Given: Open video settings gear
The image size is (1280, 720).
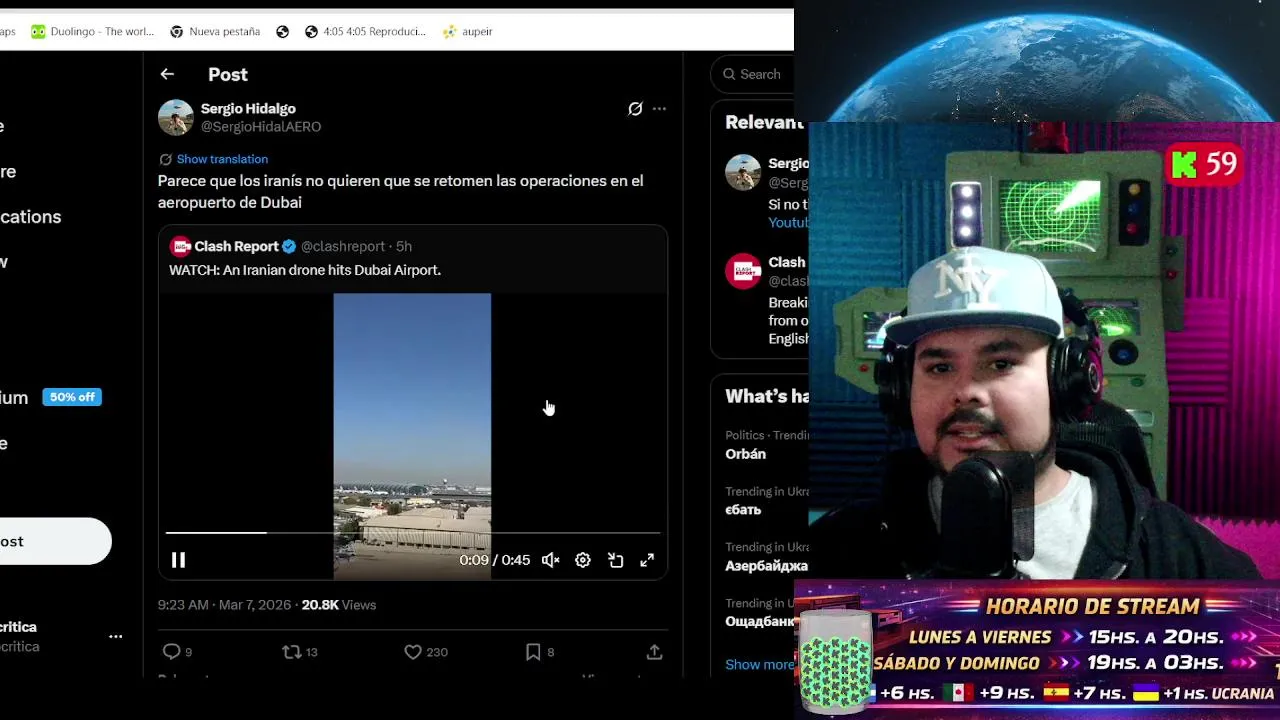Looking at the screenshot, I should (583, 560).
